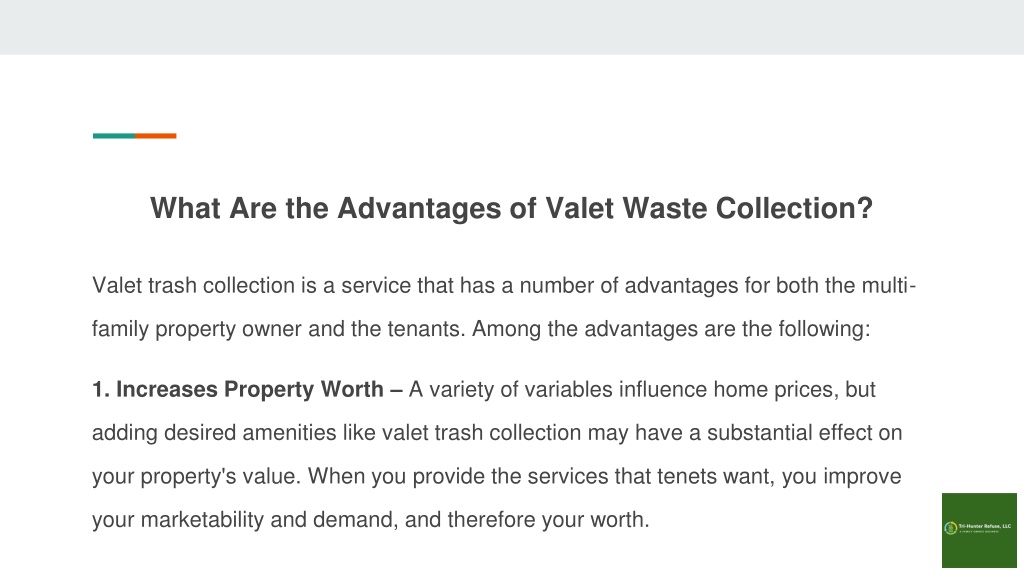Click the "Tri-Hunter Refuse, LLC" text in logo
This screenshot has width=1024, height=576.
985,526
